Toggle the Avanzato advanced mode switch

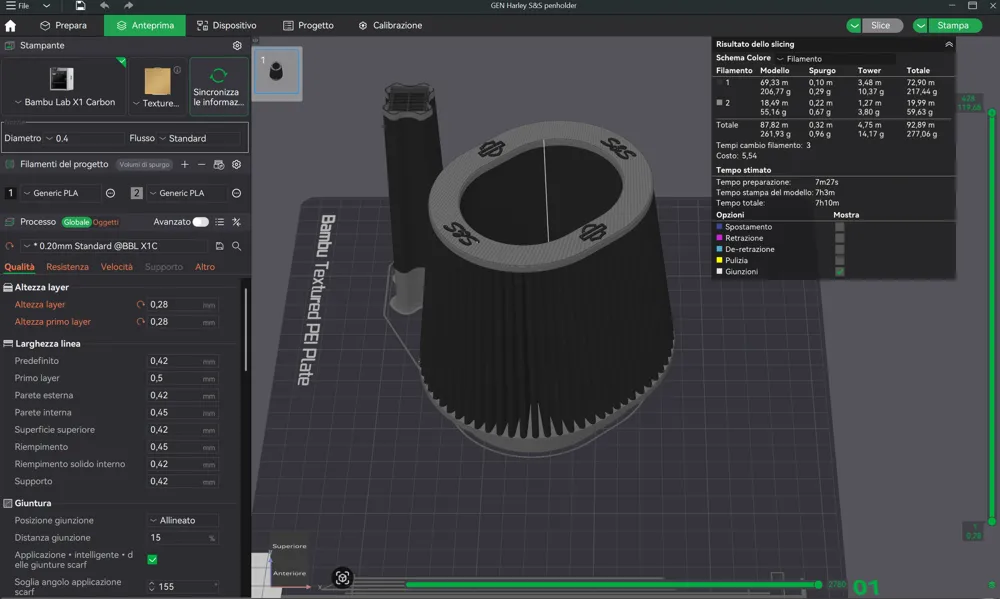coord(200,222)
